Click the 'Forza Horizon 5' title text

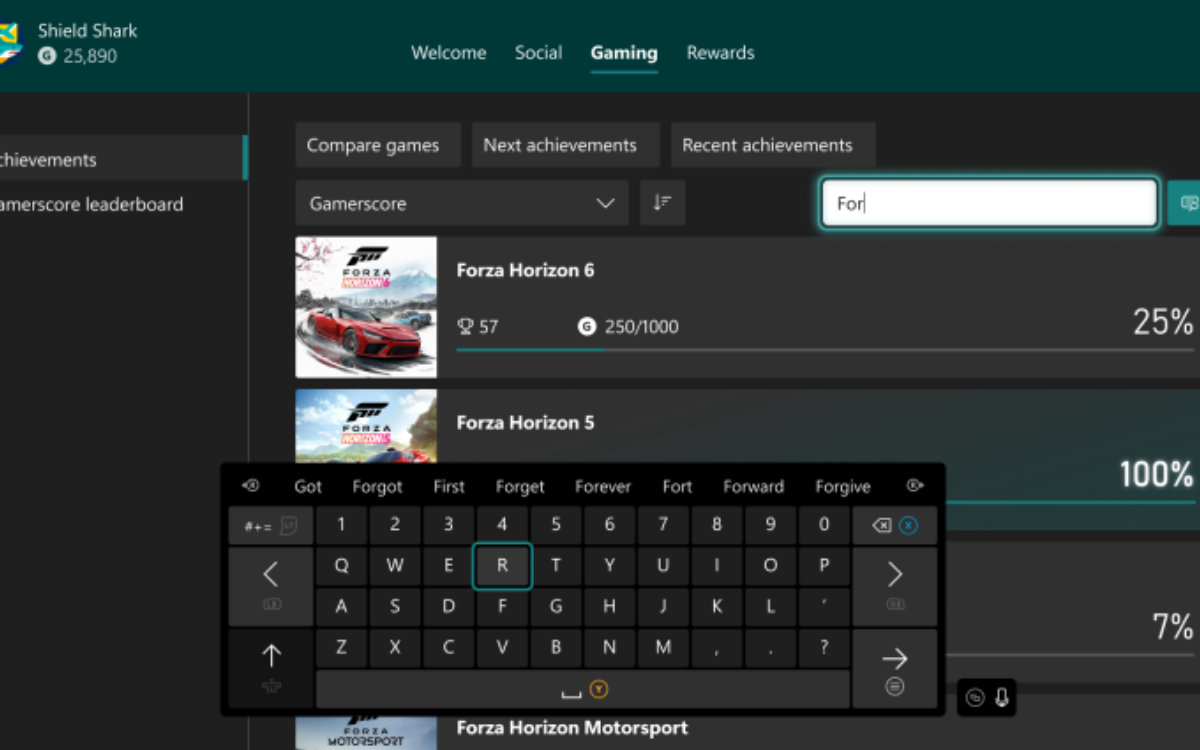coord(525,423)
